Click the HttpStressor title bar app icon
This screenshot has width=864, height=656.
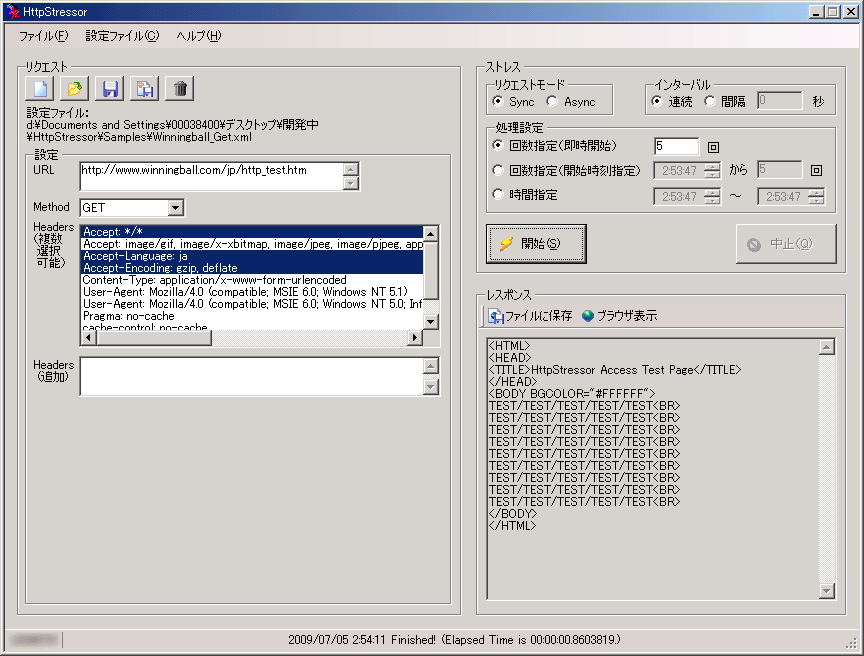click(12, 11)
